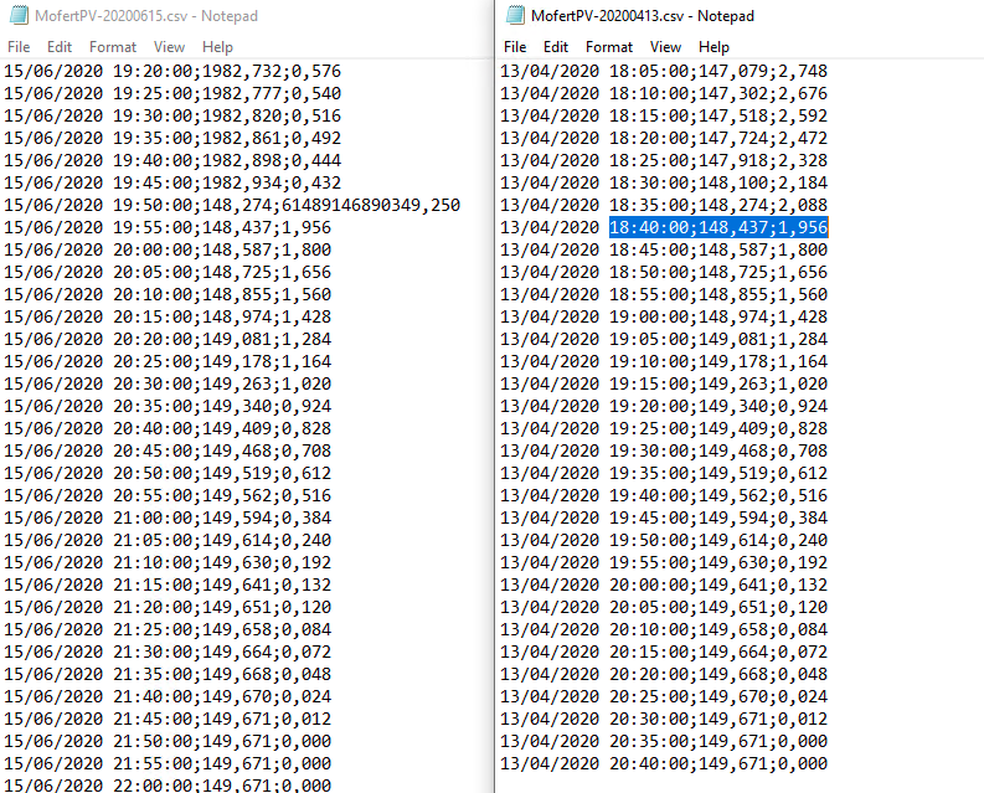The height and width of the screenshot is (793, 984).
Task: Click line 15/06/2020 21:00:00;149,594;0,384
Action: (x=168, y=518)
